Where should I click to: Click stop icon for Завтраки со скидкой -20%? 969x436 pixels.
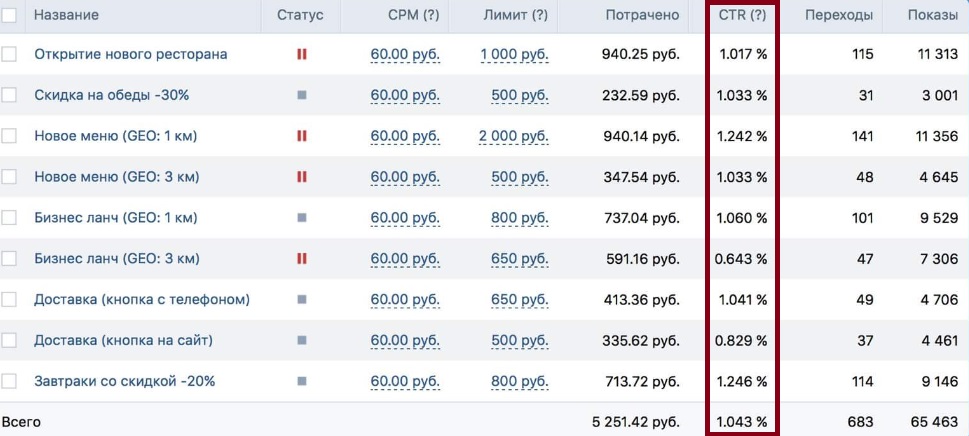[x=301, y=381]
